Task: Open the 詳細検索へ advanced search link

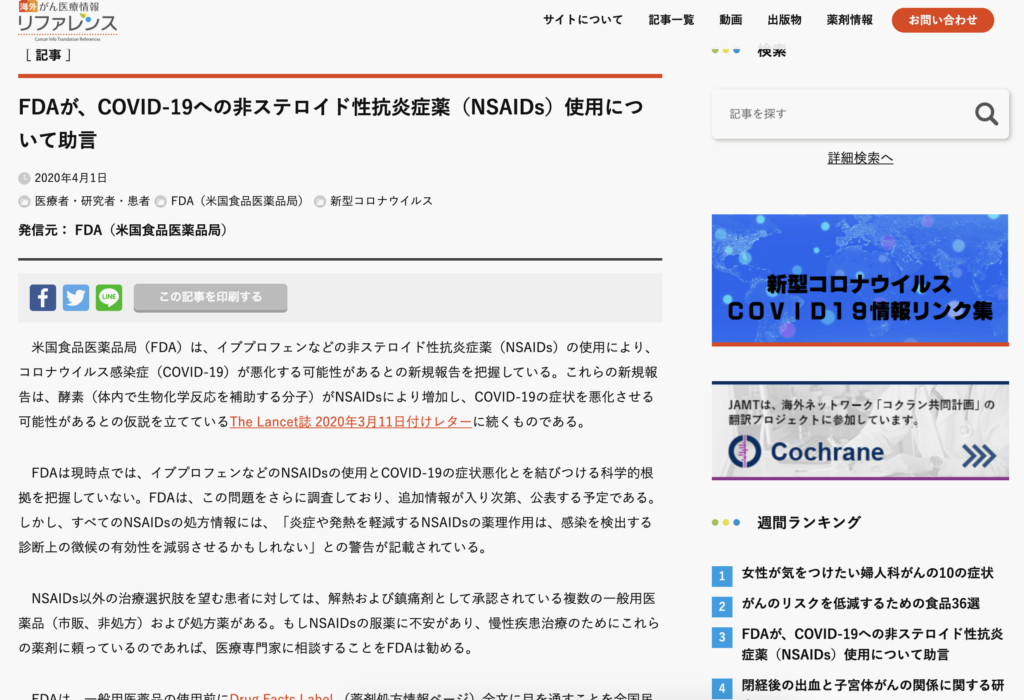Action: point(860,158)
